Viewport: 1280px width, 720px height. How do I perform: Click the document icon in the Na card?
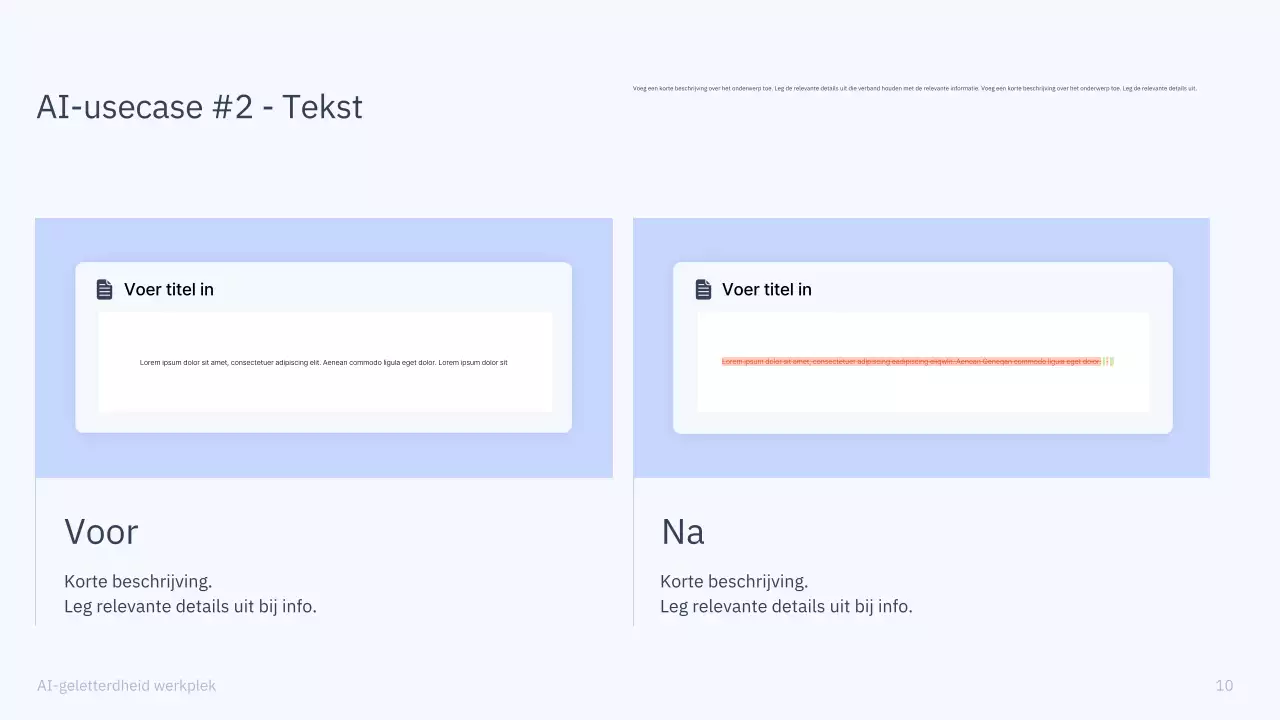[x=703, y=289]
